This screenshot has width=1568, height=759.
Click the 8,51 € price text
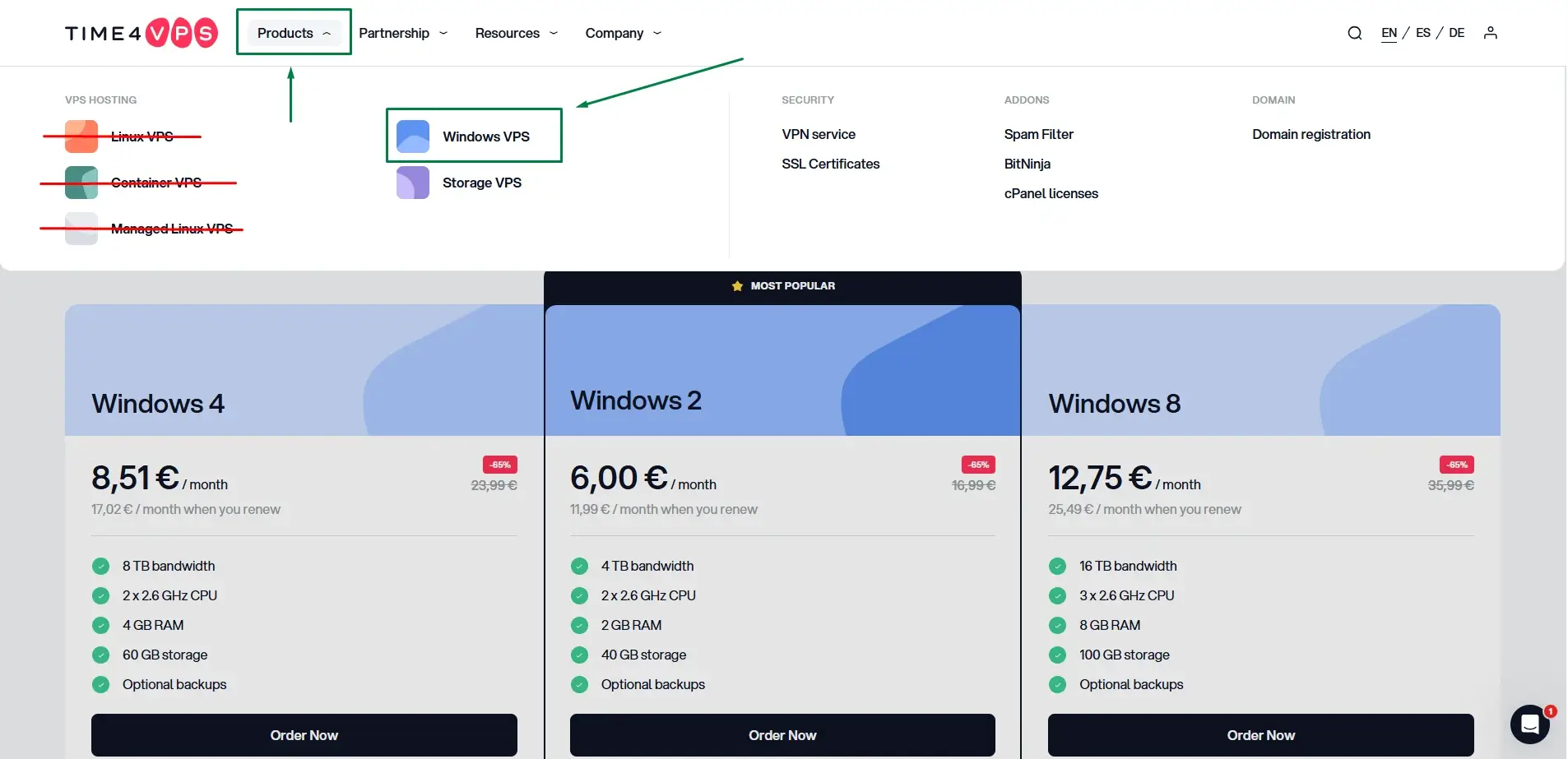[x=135, y=478]
